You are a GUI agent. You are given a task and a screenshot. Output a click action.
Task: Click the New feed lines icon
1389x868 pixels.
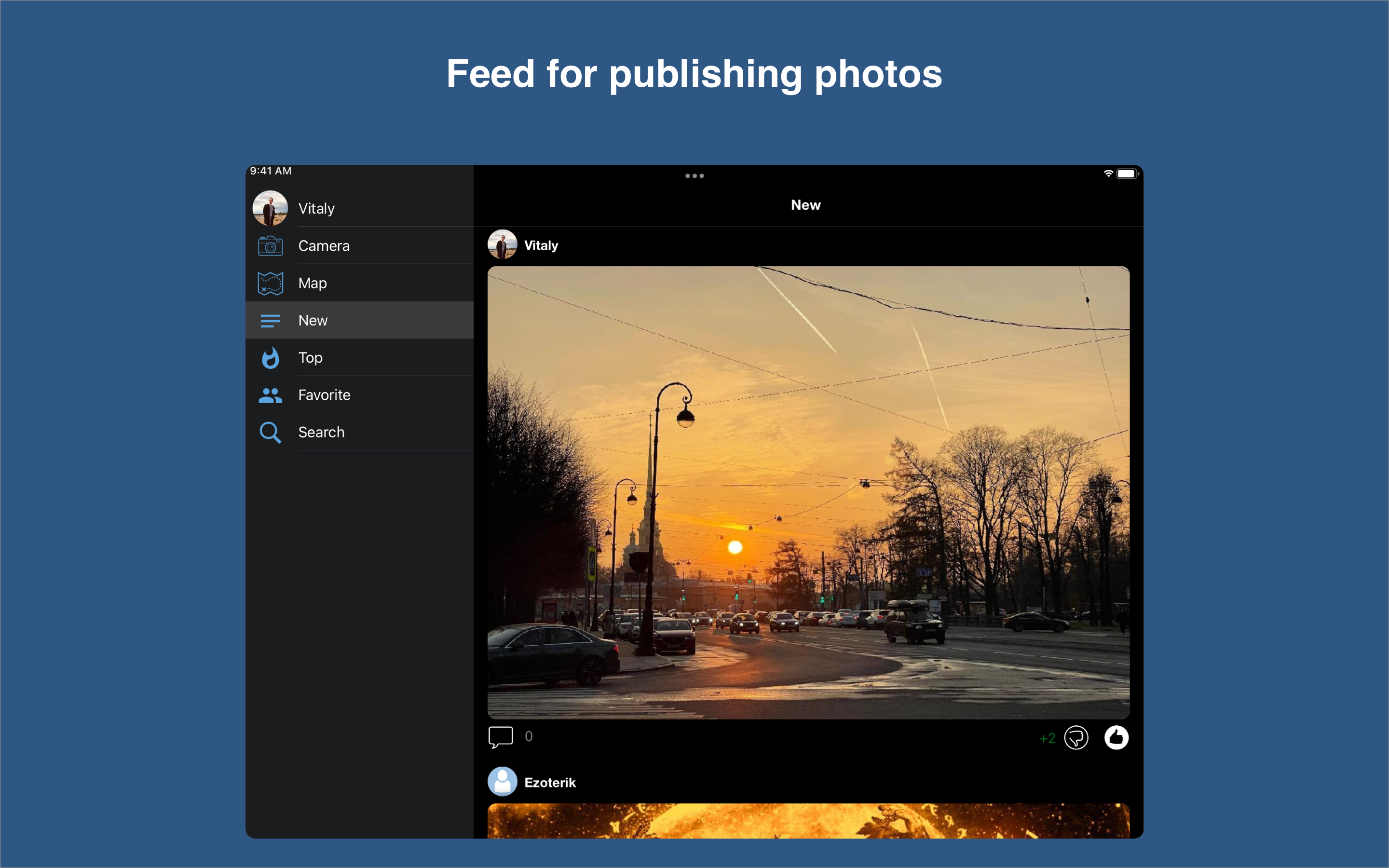[x=270, y=320]
